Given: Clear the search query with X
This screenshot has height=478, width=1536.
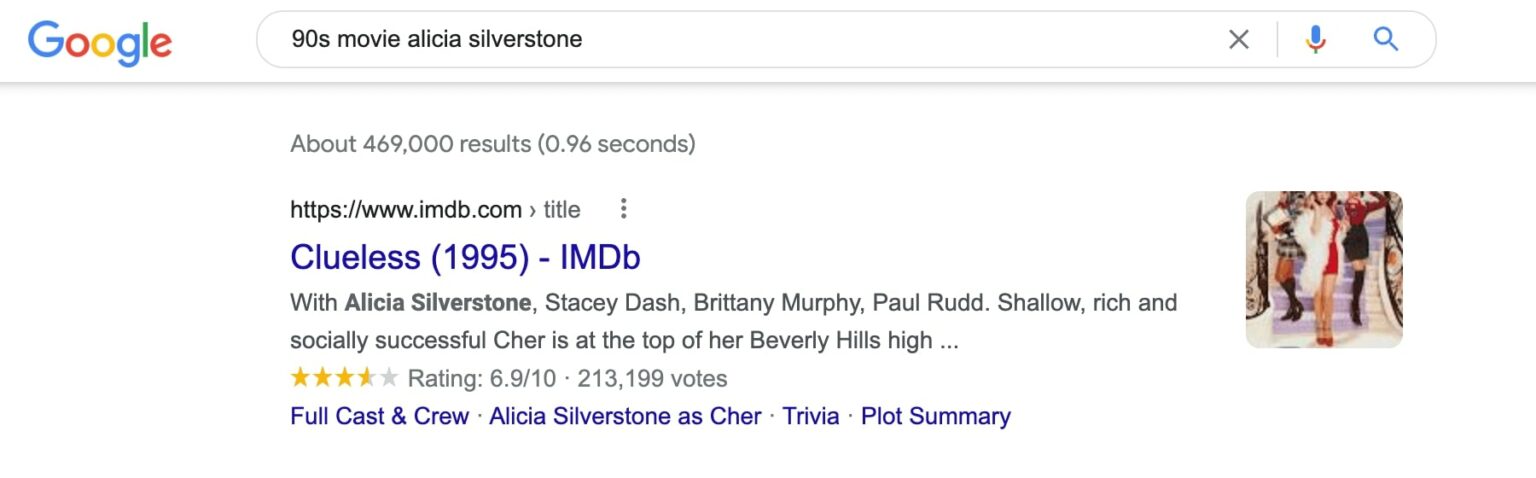Looking at the screenshot, I should pos(1238,40).
